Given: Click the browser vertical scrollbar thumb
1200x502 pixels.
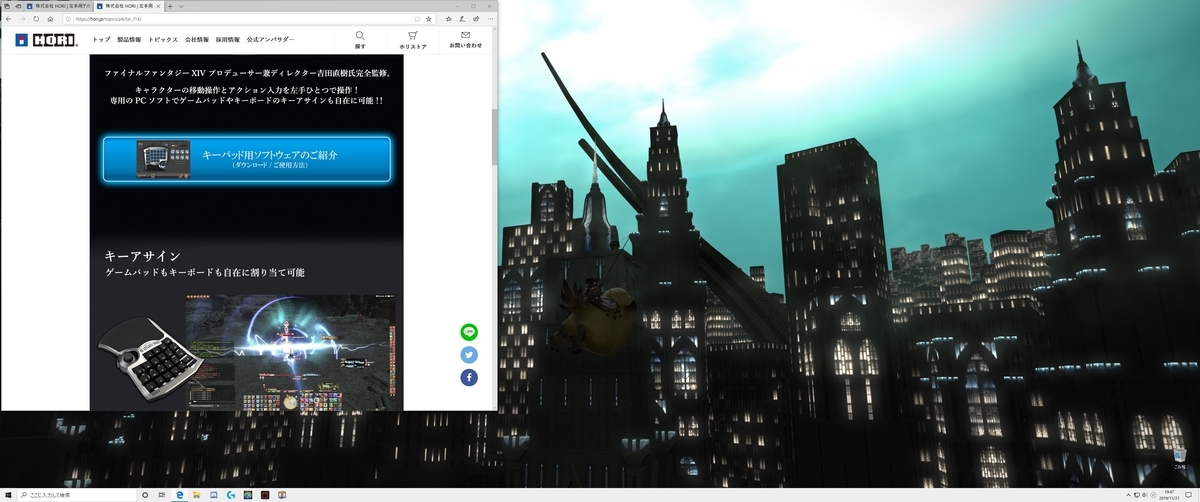Looking at the screenshot, I should point(494,135).
